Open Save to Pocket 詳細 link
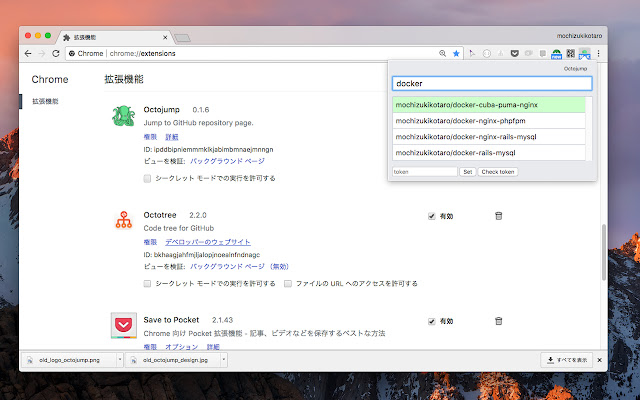 (213, 347)
